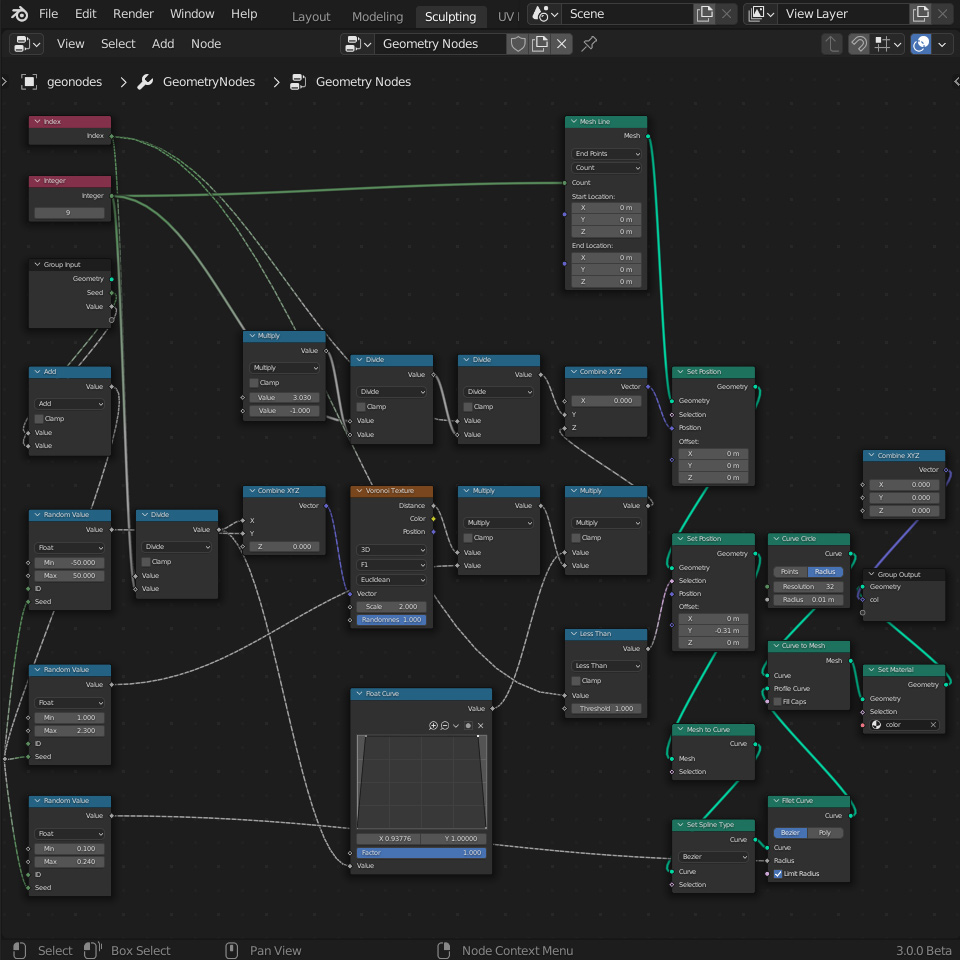Open the Voronoi Euclidean metric dropdown
960x960 pixels.
(390, 579)
